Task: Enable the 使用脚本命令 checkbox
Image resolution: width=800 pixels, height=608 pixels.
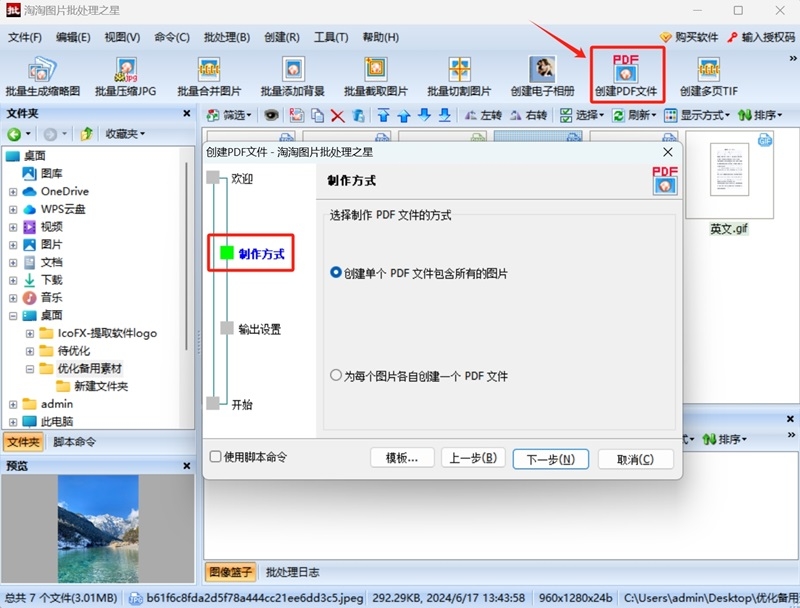Action: (215, 459)
